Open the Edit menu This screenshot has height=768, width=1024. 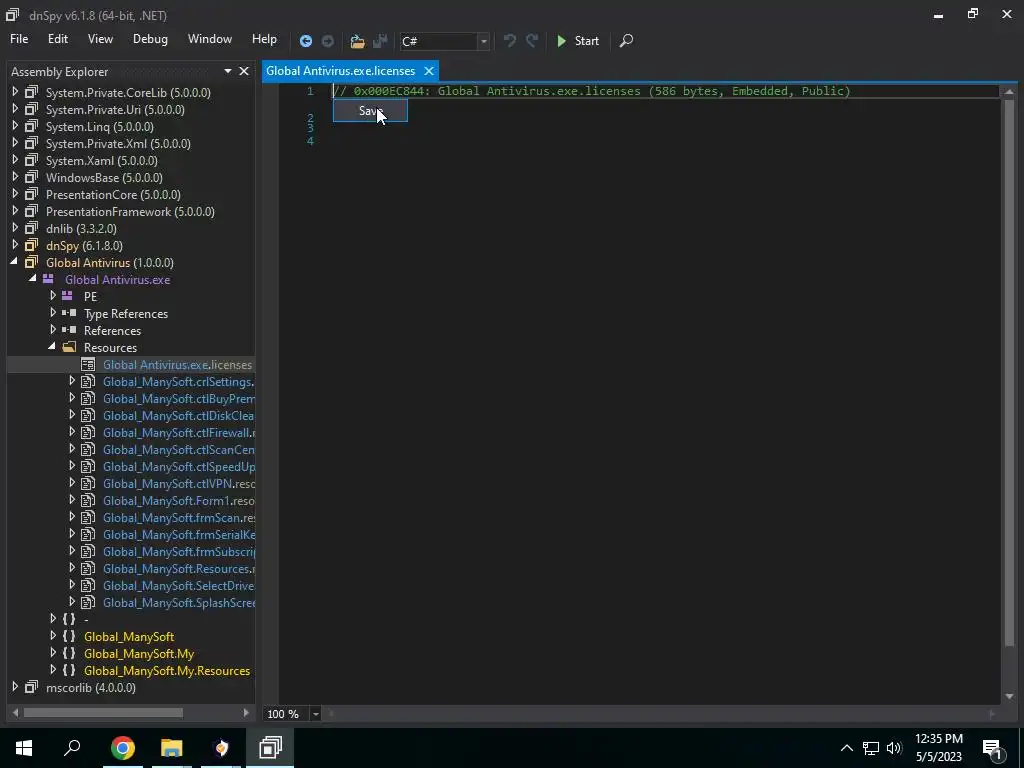pos(57,39)
